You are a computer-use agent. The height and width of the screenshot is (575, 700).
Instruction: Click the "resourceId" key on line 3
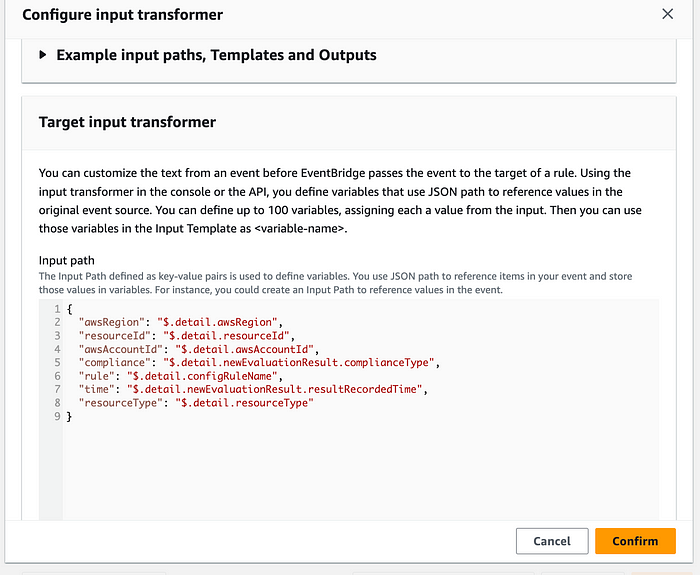(115, 336)
